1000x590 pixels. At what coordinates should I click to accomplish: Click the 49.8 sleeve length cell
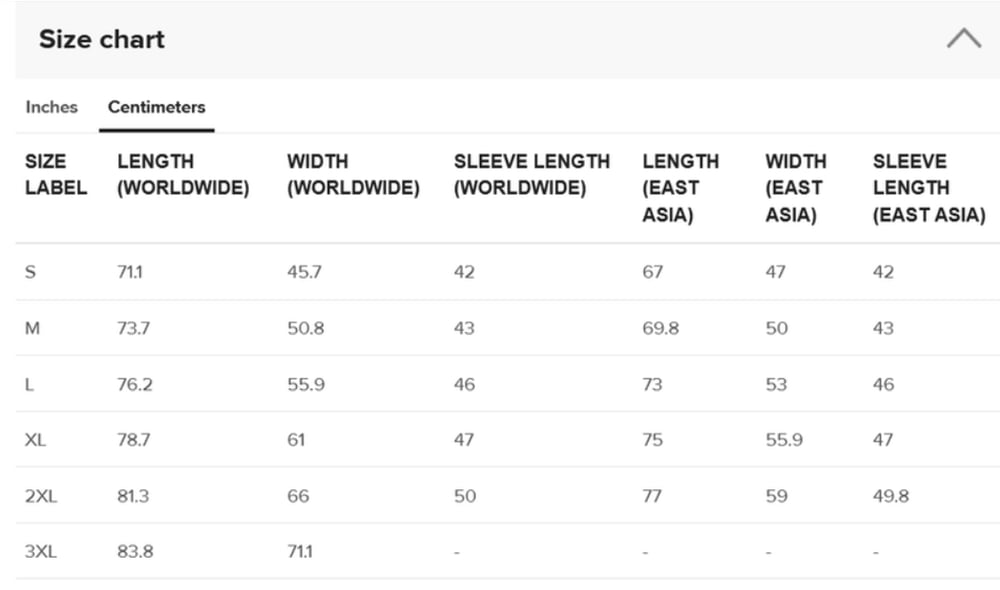point(891,496)
